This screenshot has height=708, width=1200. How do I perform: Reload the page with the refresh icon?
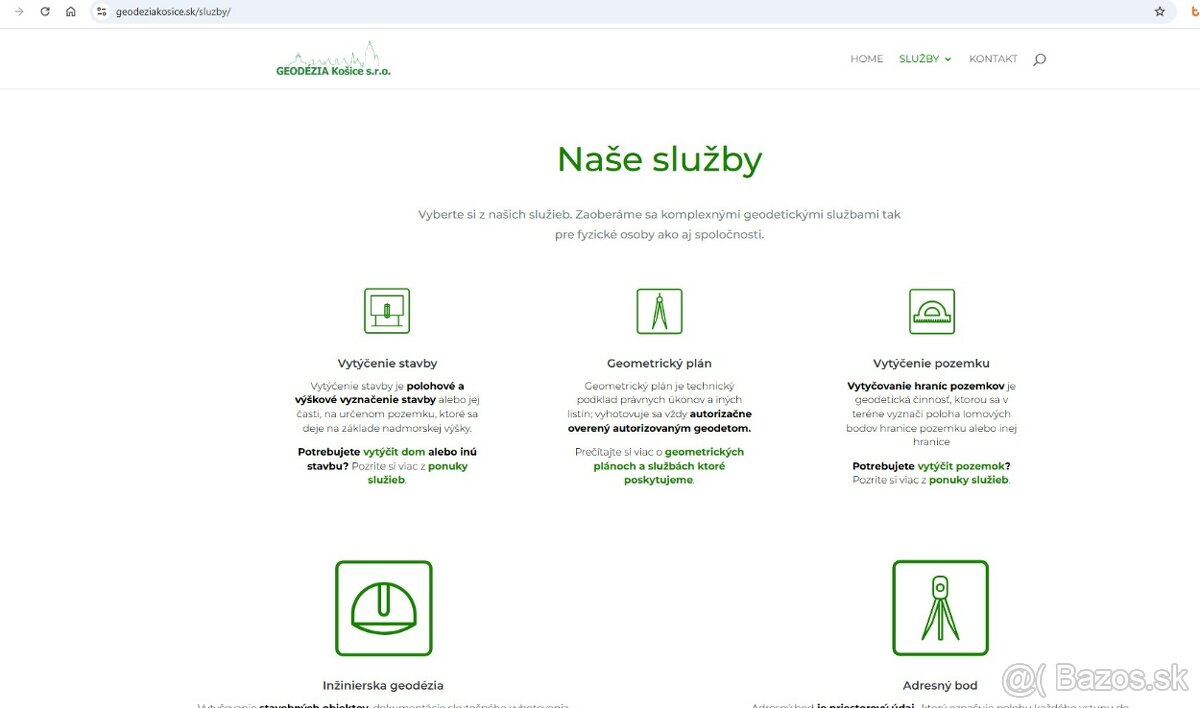point(45,11)
